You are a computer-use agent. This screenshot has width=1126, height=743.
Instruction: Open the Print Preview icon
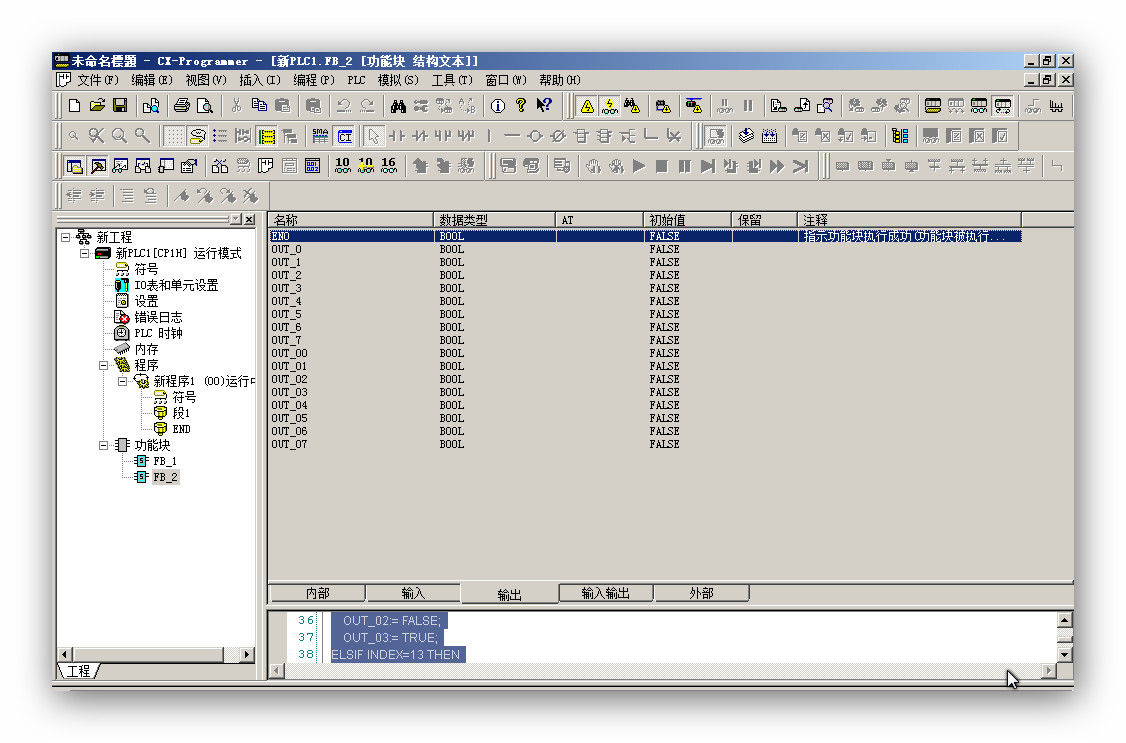[x=204, y=105]
